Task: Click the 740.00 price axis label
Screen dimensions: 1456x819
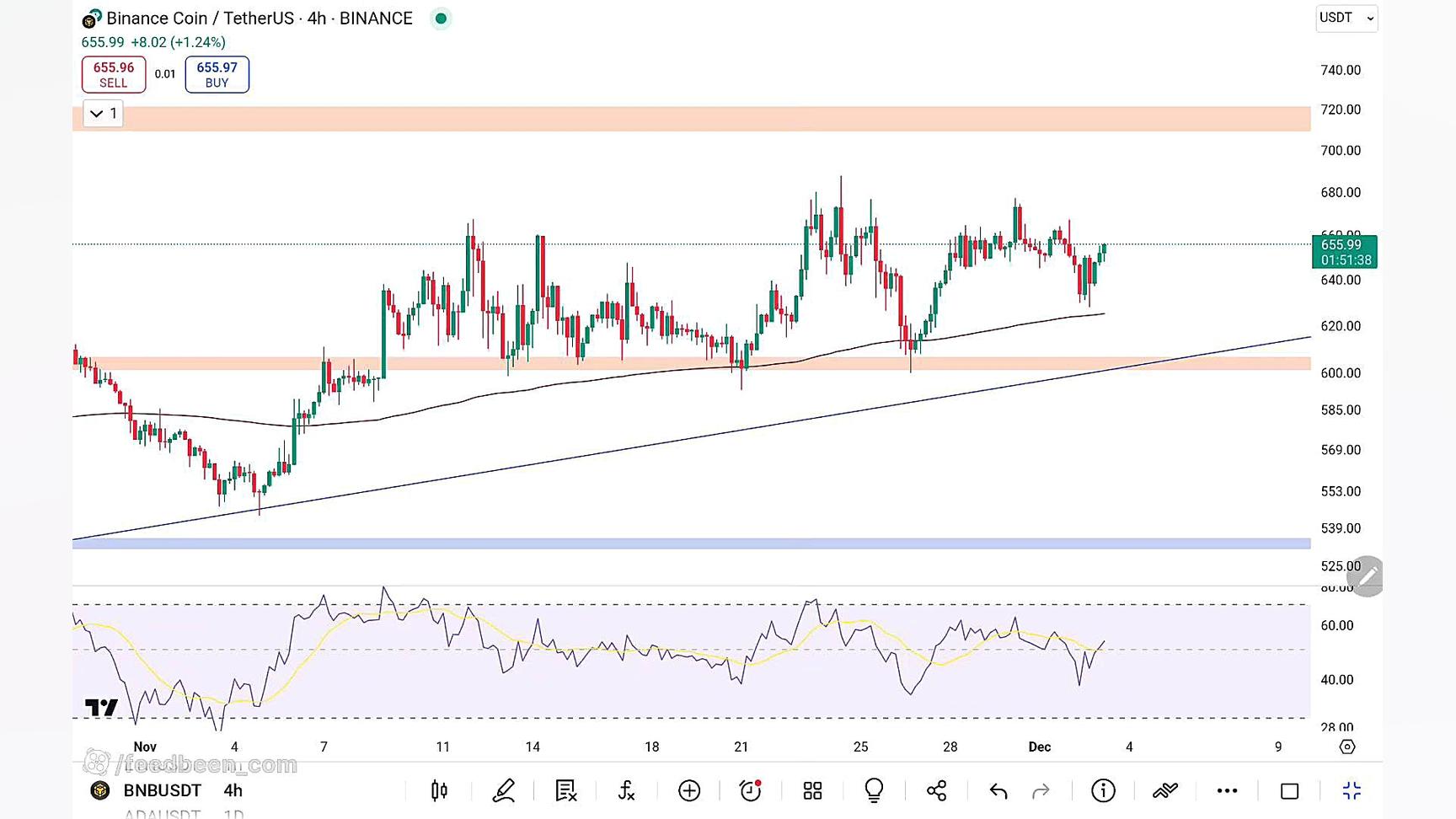Action: click(1340, 70)
